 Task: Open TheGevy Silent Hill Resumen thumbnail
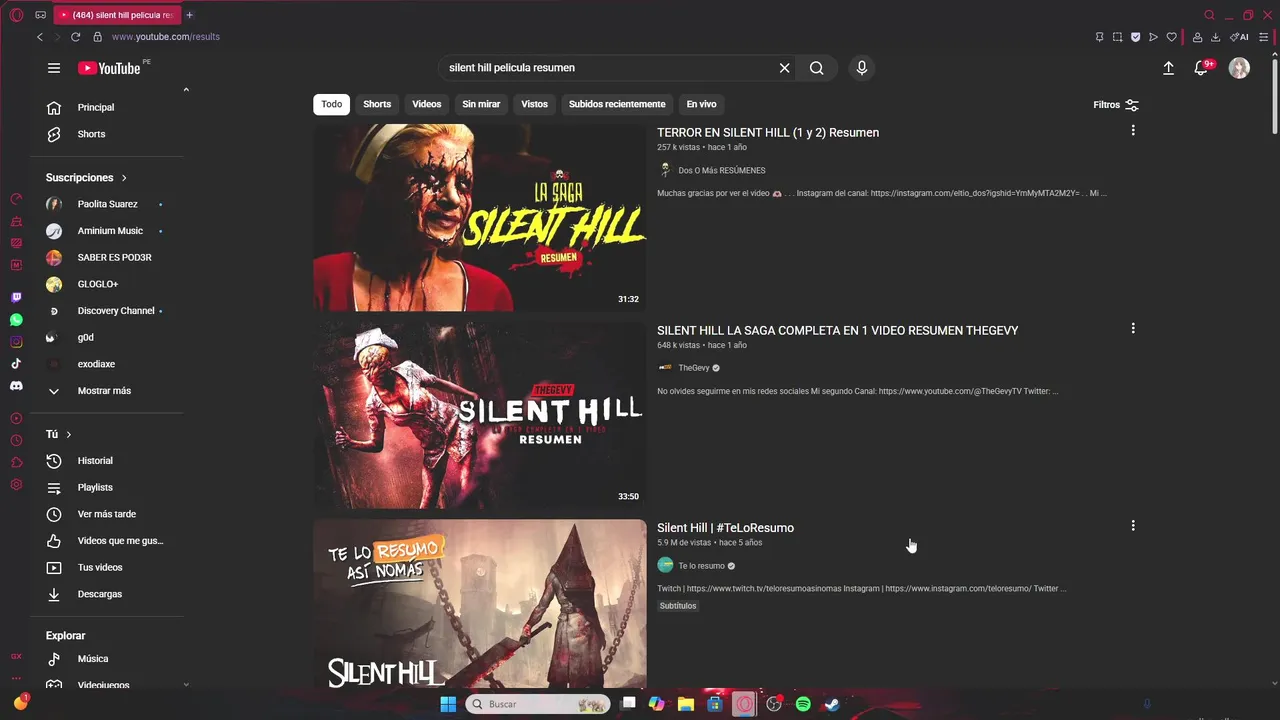click(480, 415)
